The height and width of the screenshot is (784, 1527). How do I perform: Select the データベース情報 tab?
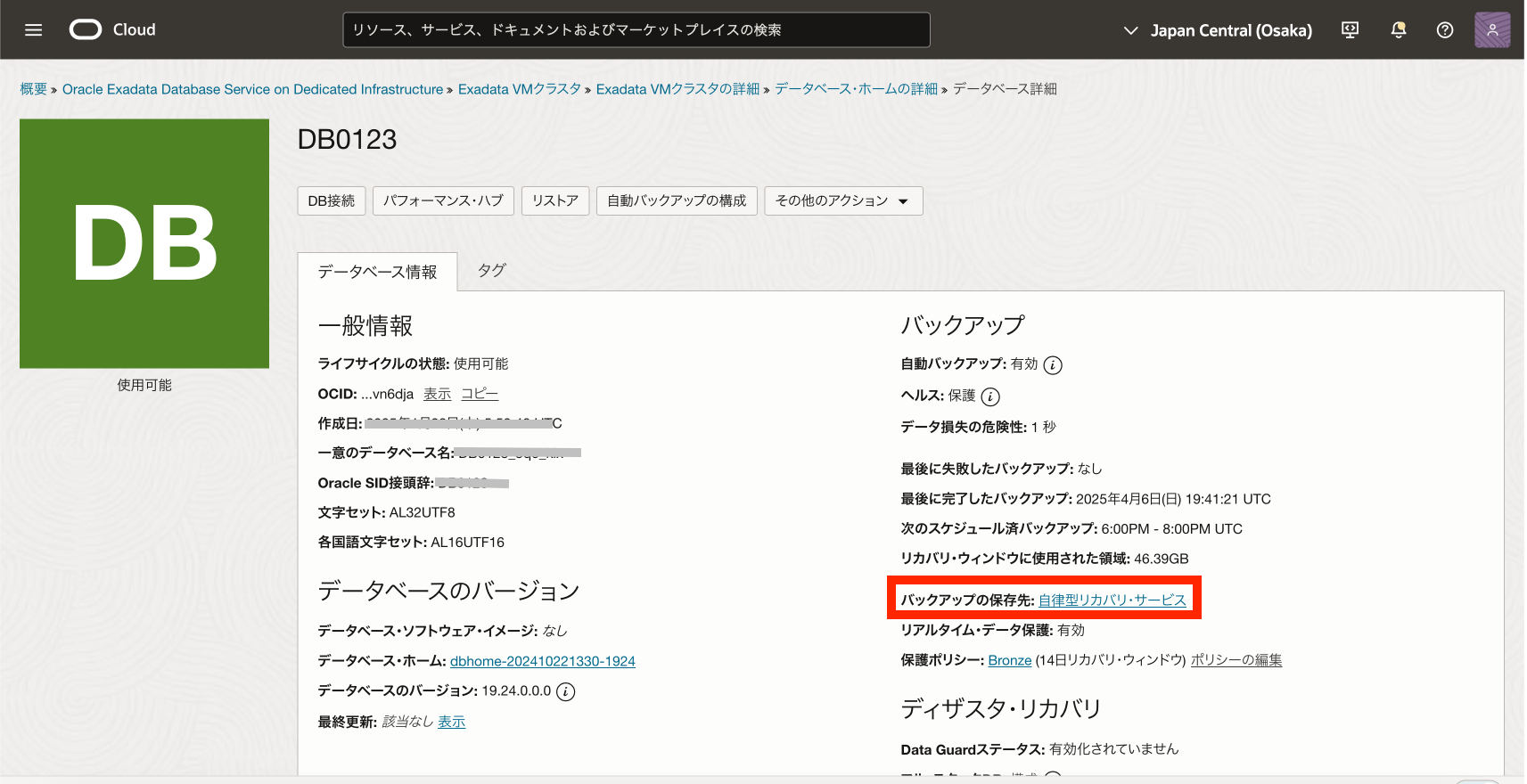[x=377, y=273]
